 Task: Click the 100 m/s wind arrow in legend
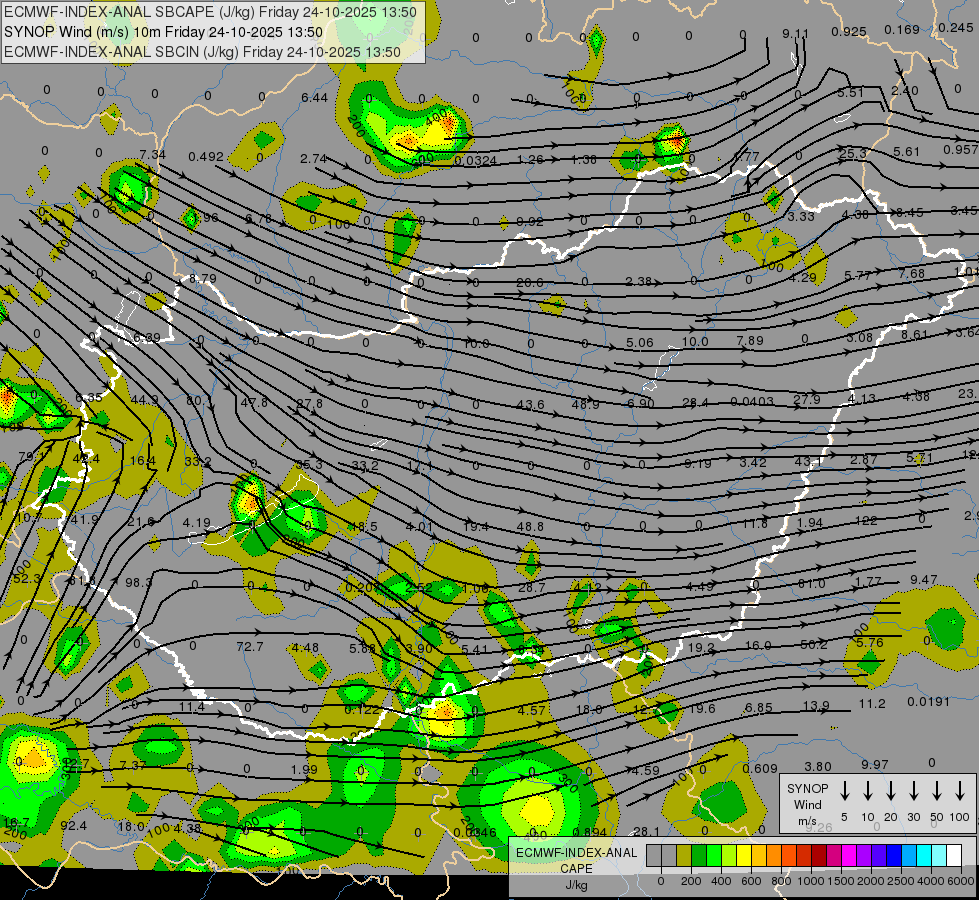(x=960, y=791)
